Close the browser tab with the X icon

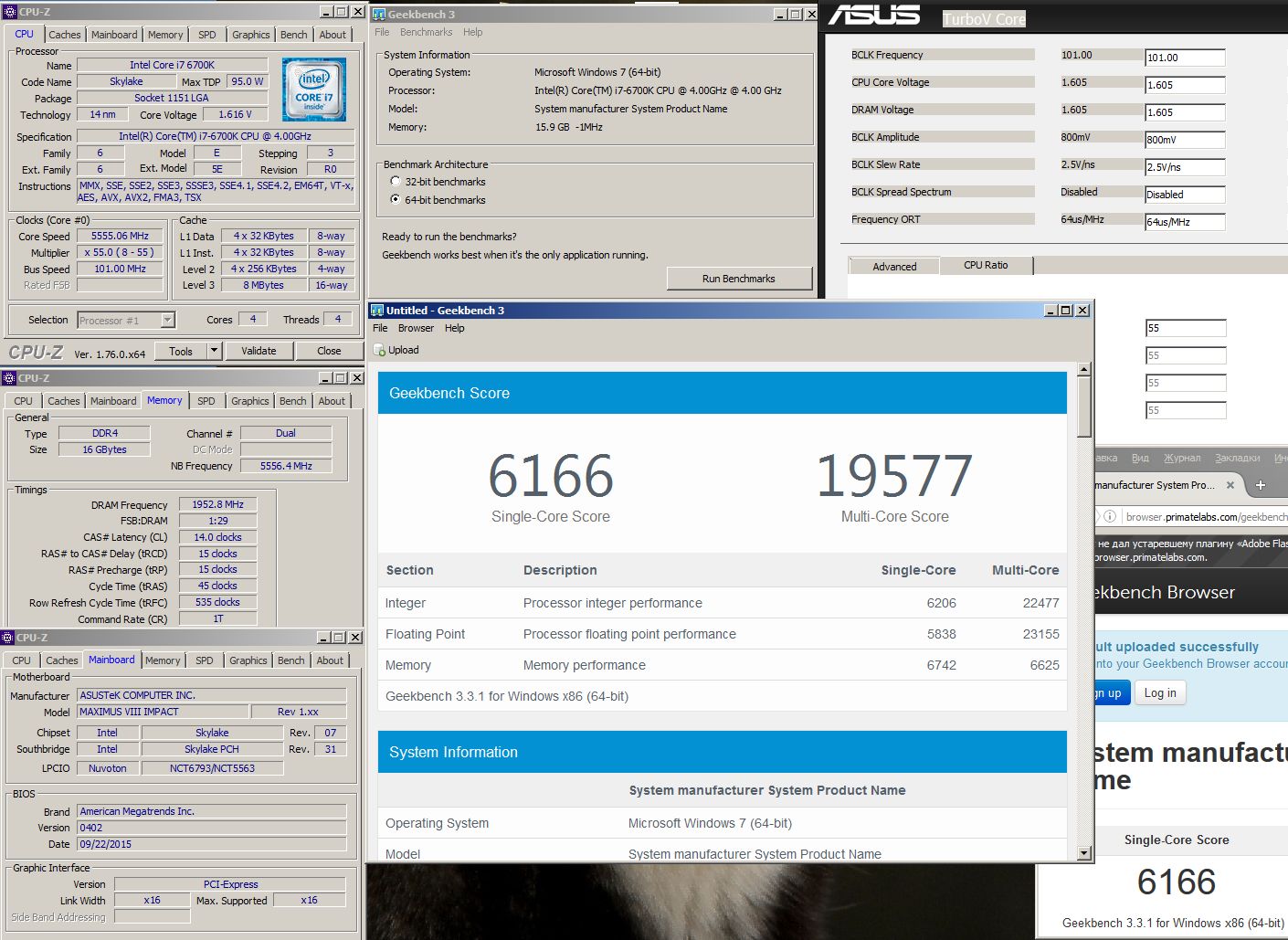coord(1230,485)
